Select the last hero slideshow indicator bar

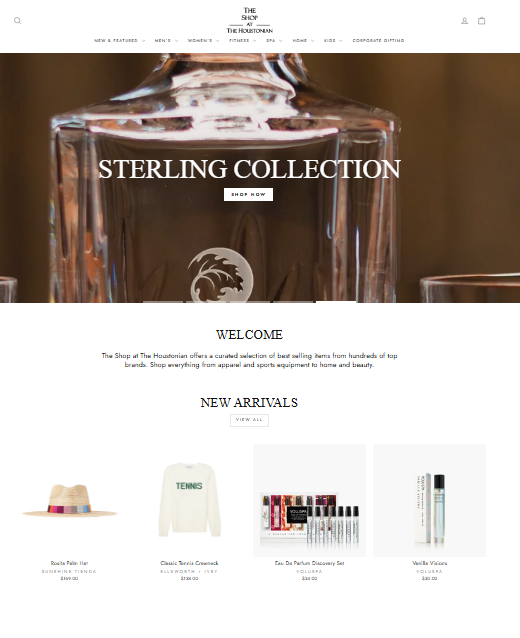point(336,302)
